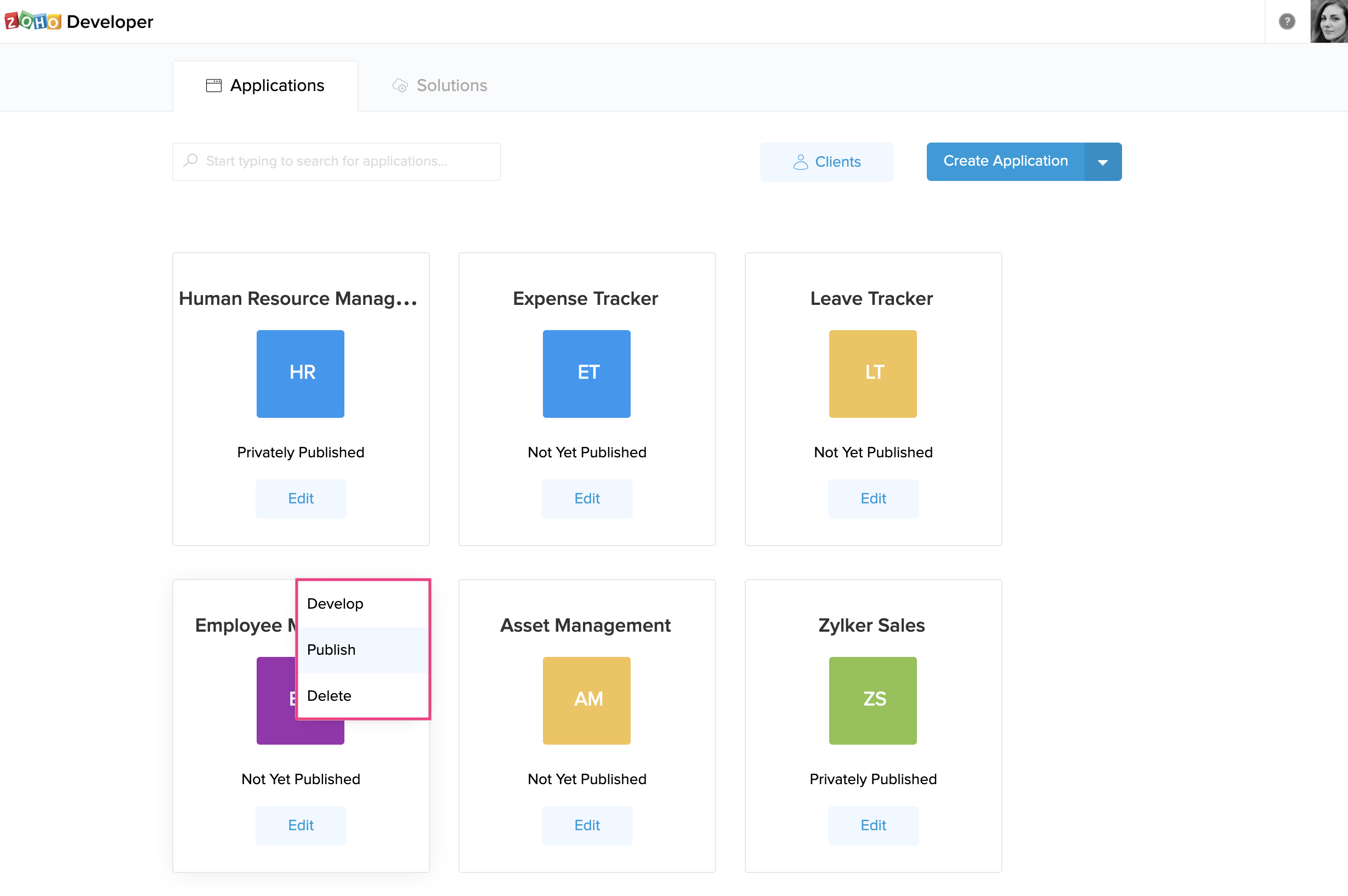Screen dimensions: 1348x896
Task: Click the Create Application button
Action: click(x=1004, y=161)
